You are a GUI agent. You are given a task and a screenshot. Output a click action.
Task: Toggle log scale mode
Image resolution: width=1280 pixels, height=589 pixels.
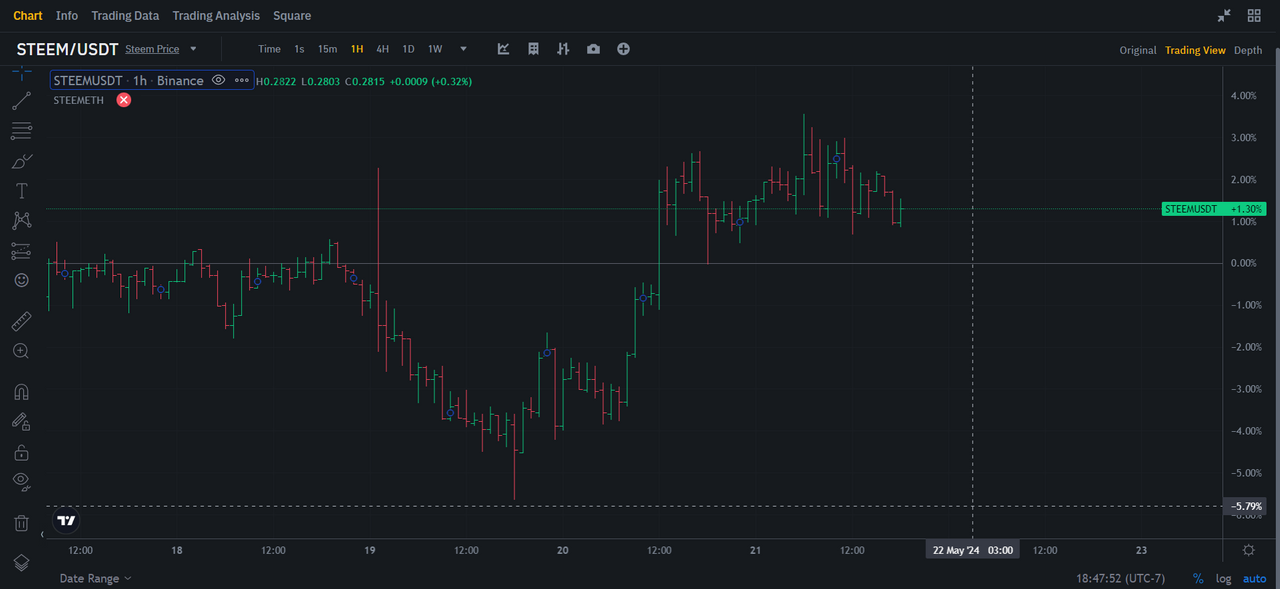[x=1223, y=579]
